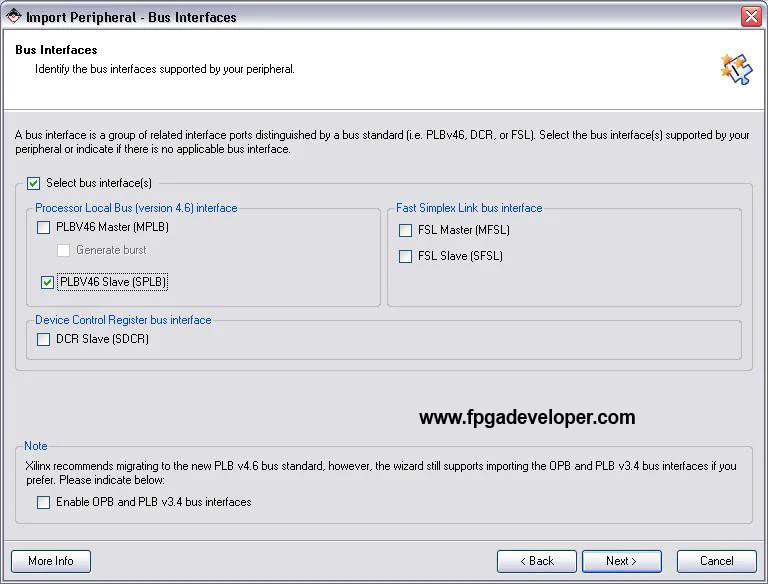The height and width of the screenshot is (584, 768).
Task: Open the More Info help button
Action: 51,561
